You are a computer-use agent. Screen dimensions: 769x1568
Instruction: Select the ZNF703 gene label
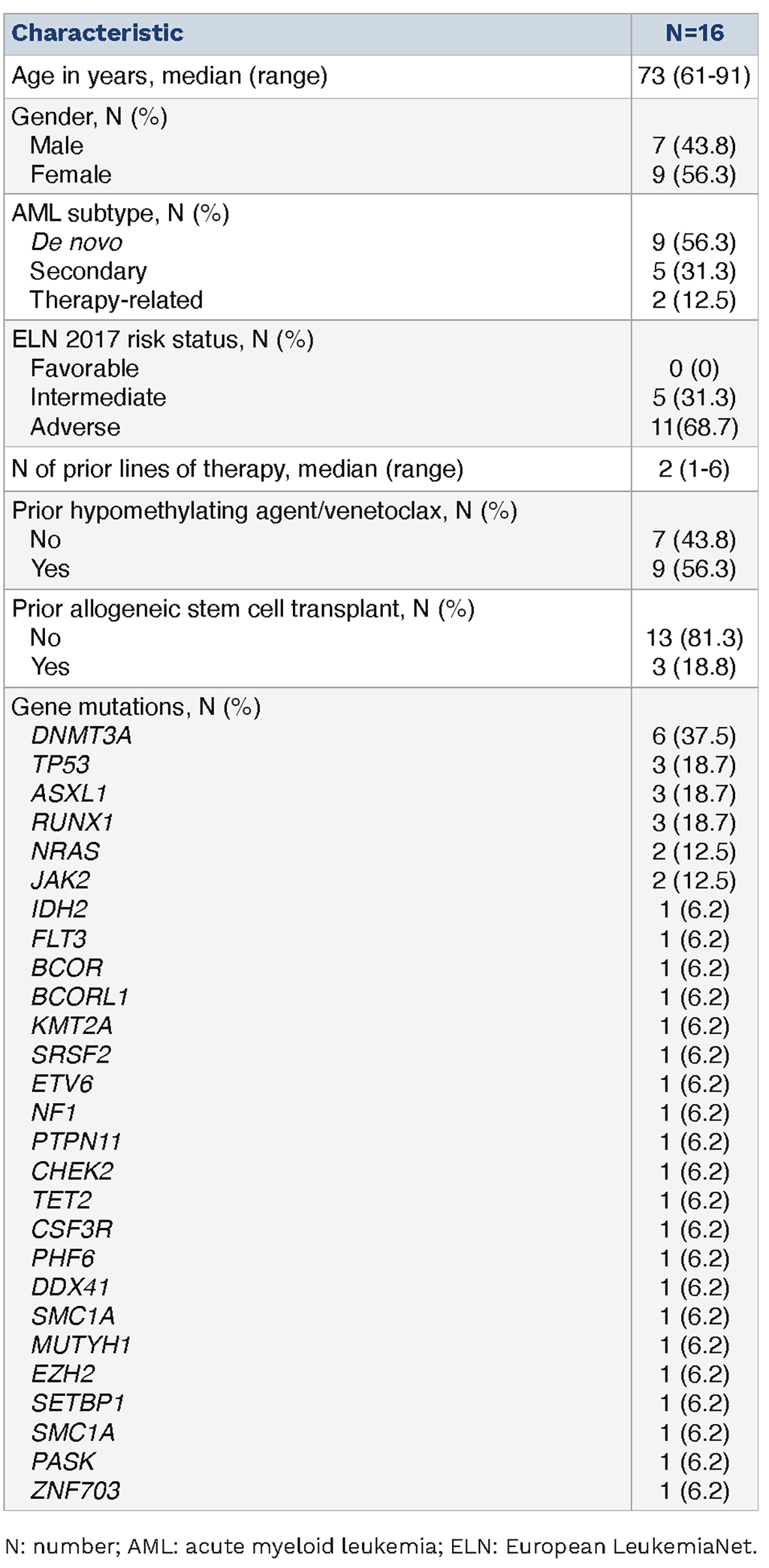tap(76, 1490)
